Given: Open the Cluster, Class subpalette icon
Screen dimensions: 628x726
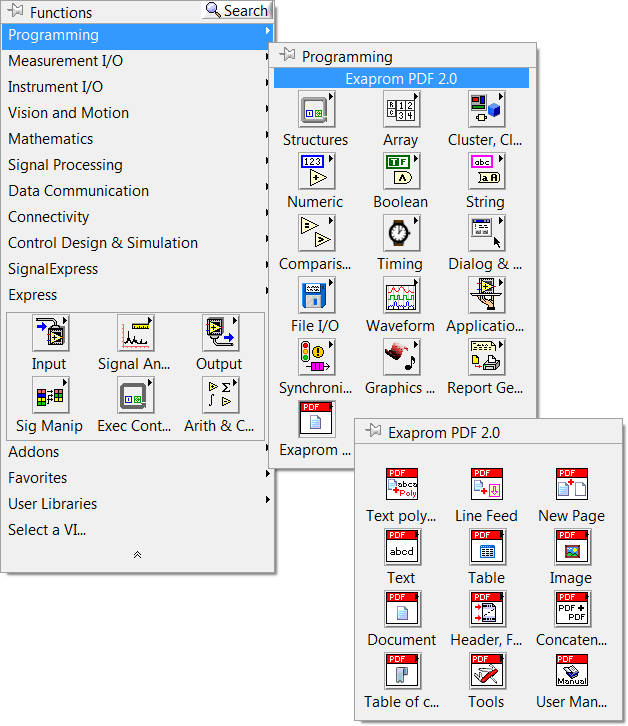Looking at the screenshot, I should (486, 109).
